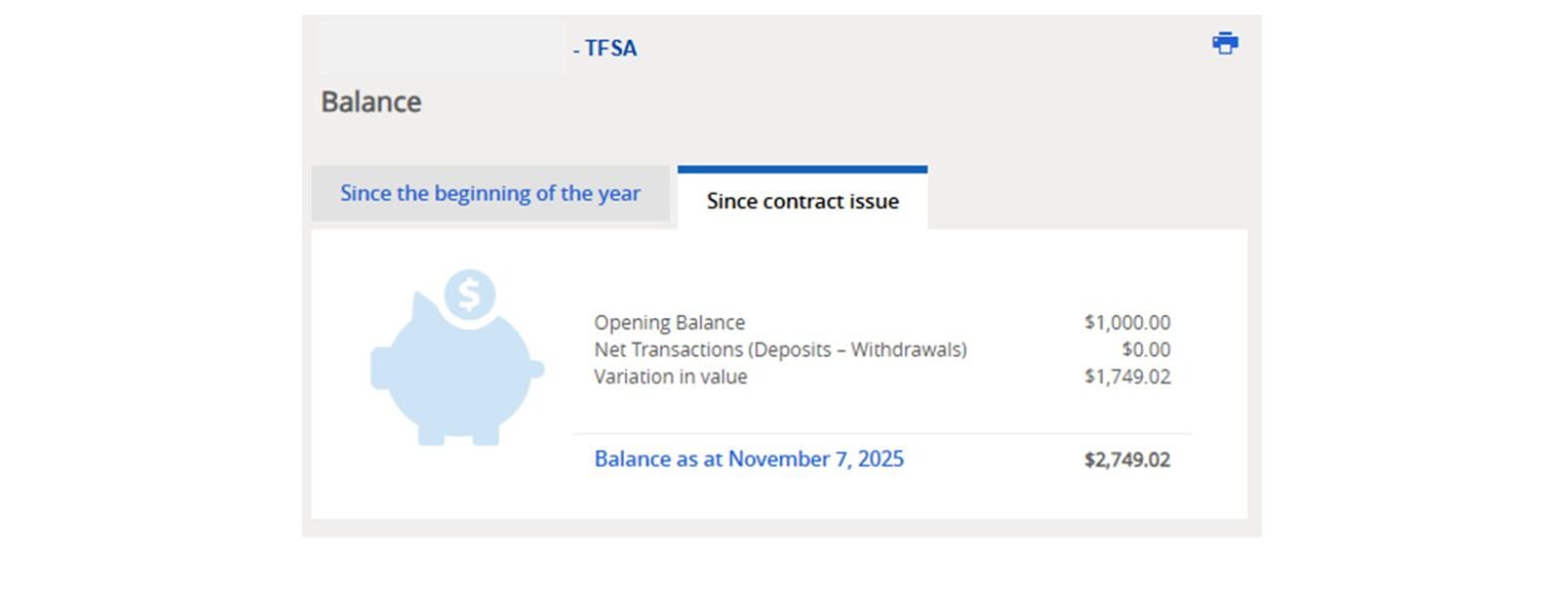The width and height of the screenshot is (1568, 610).
Task: Switch to Since the beginning of the year tab
Action: [x=490, y=194]
